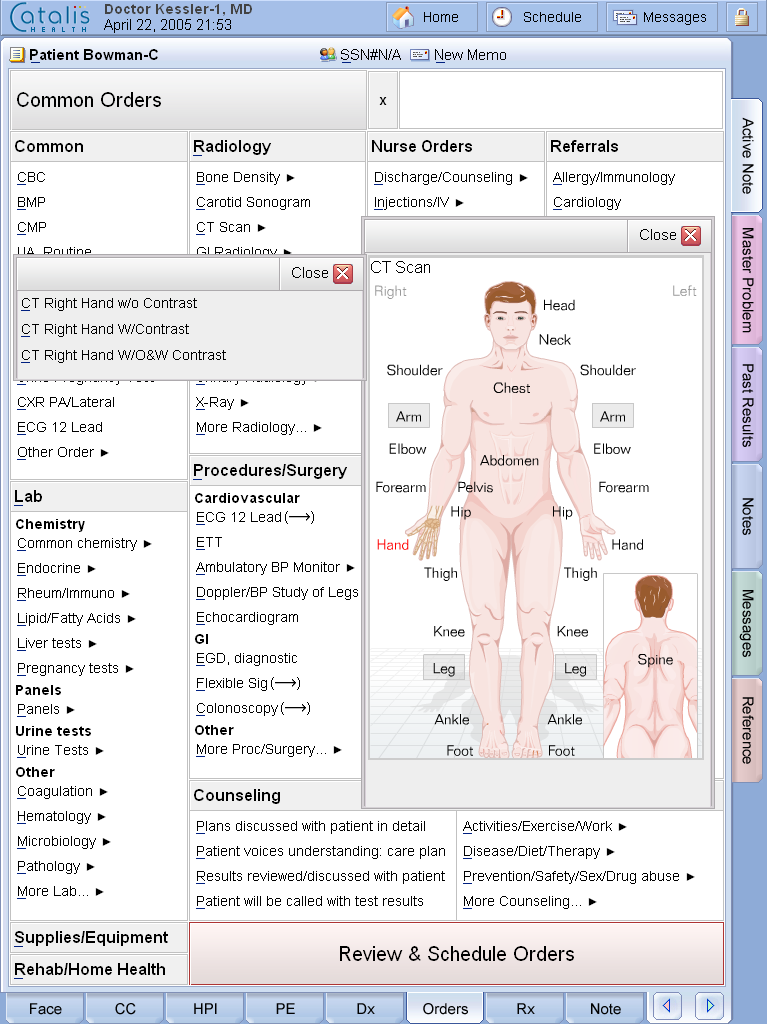Open Messages envelope icon in header
Screen dimensions: 767x1024
tap(625, 18)
